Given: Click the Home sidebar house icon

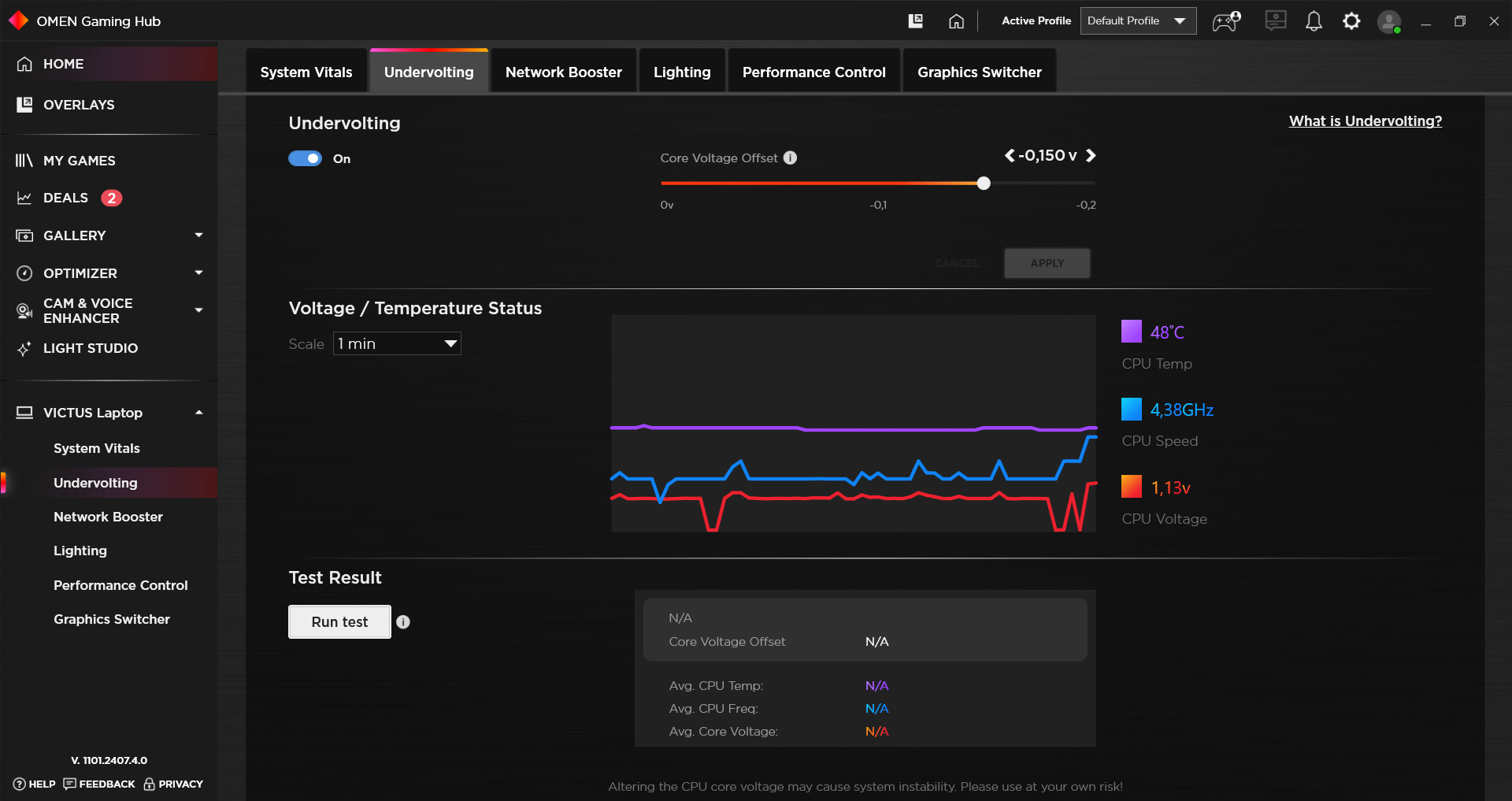Looking at the screenshot, I should coord(24,64).
